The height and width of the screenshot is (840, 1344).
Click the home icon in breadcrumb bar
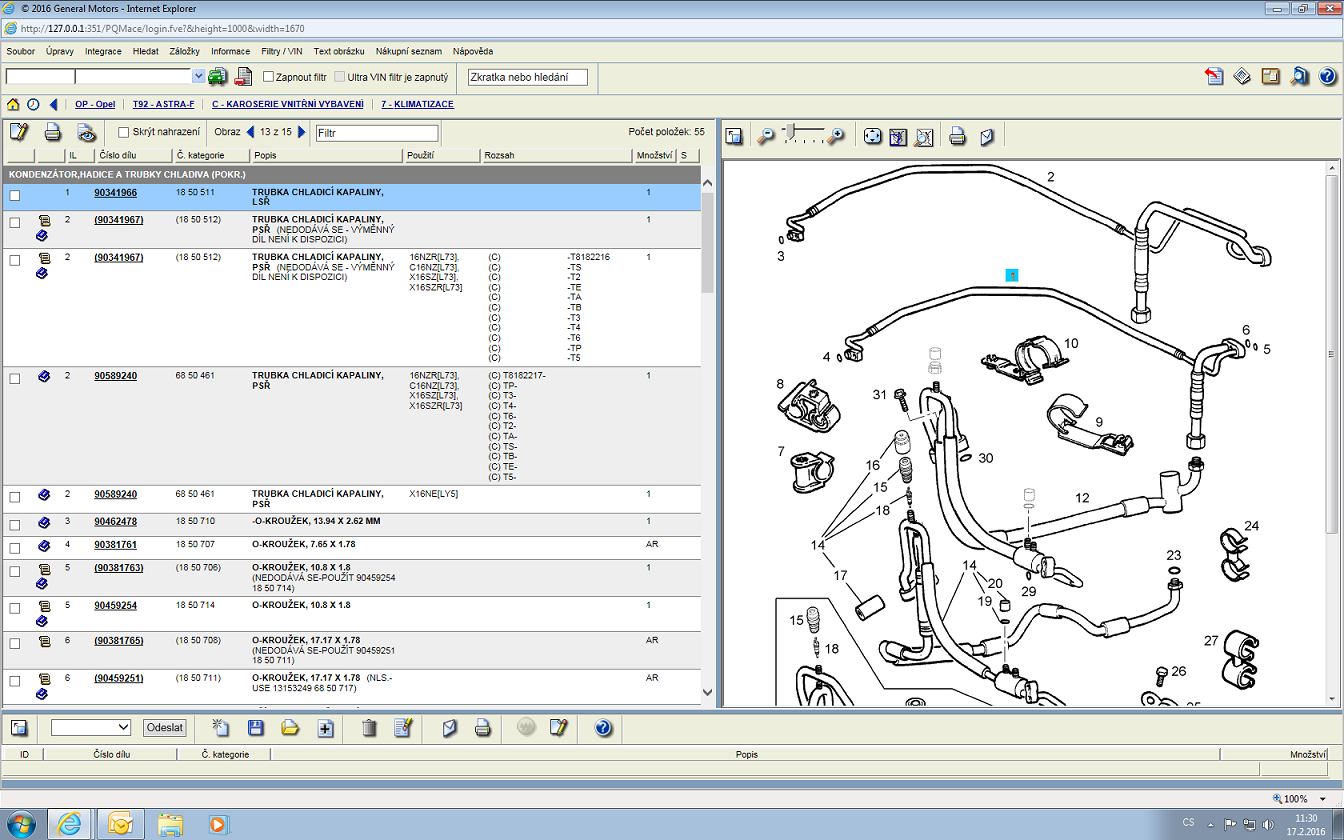pyautogui.click(x=13, y=104)
